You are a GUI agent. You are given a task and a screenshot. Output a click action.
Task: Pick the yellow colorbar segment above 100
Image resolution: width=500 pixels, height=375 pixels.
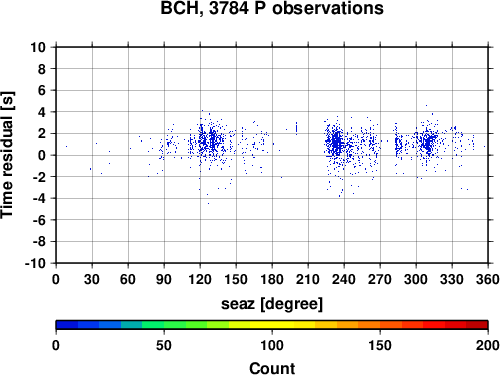(272, 325)
